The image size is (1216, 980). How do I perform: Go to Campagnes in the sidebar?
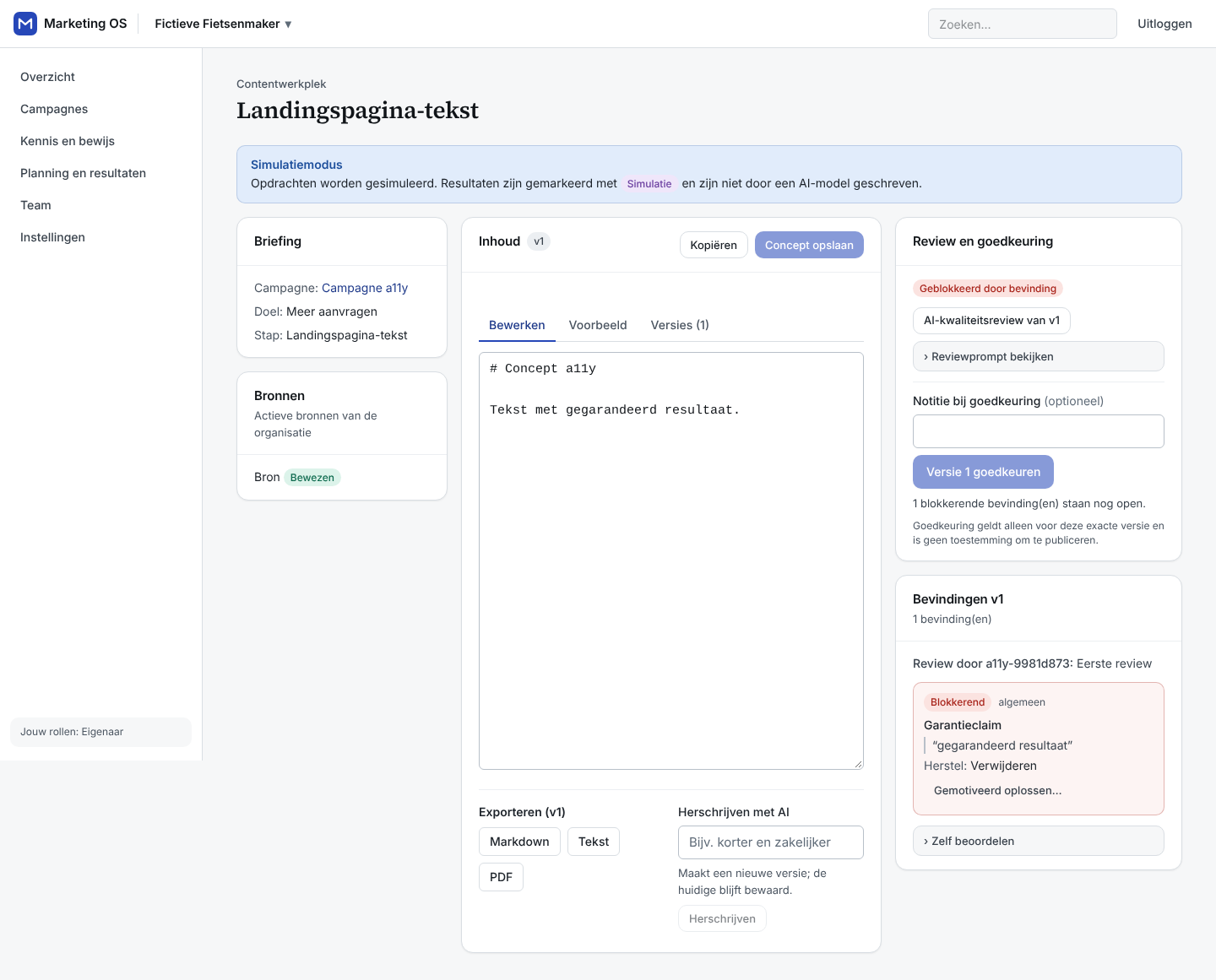click(x=54, y=109)
